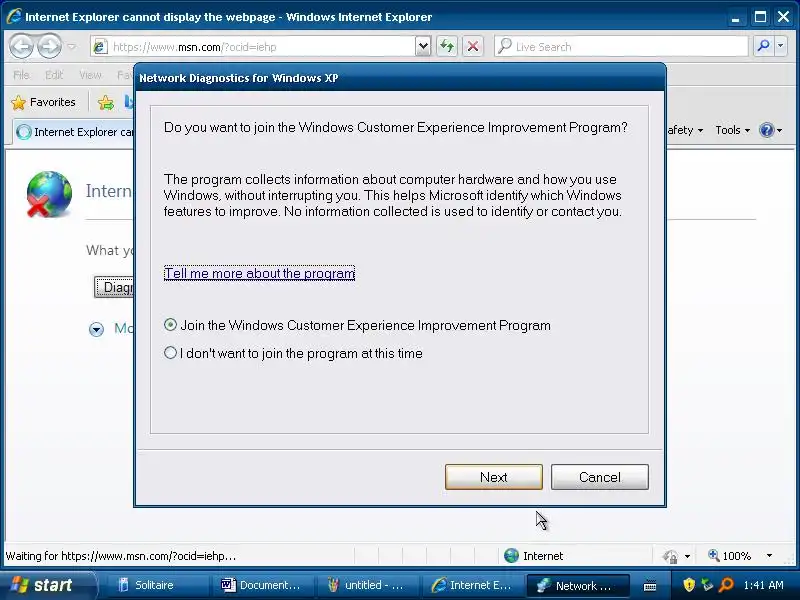The height and width of the screenshot is (600, 800).
Task: Open the recent pages dropdown arrow
Action: (x=72, y=47)
